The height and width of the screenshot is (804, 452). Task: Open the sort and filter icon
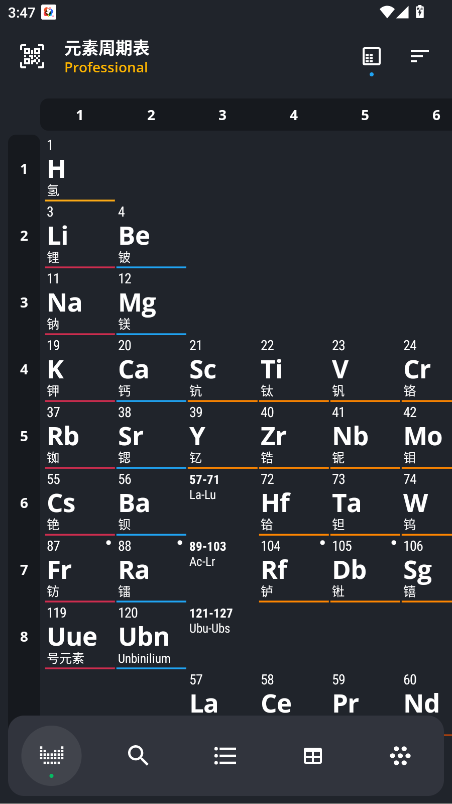pos(419,56)
